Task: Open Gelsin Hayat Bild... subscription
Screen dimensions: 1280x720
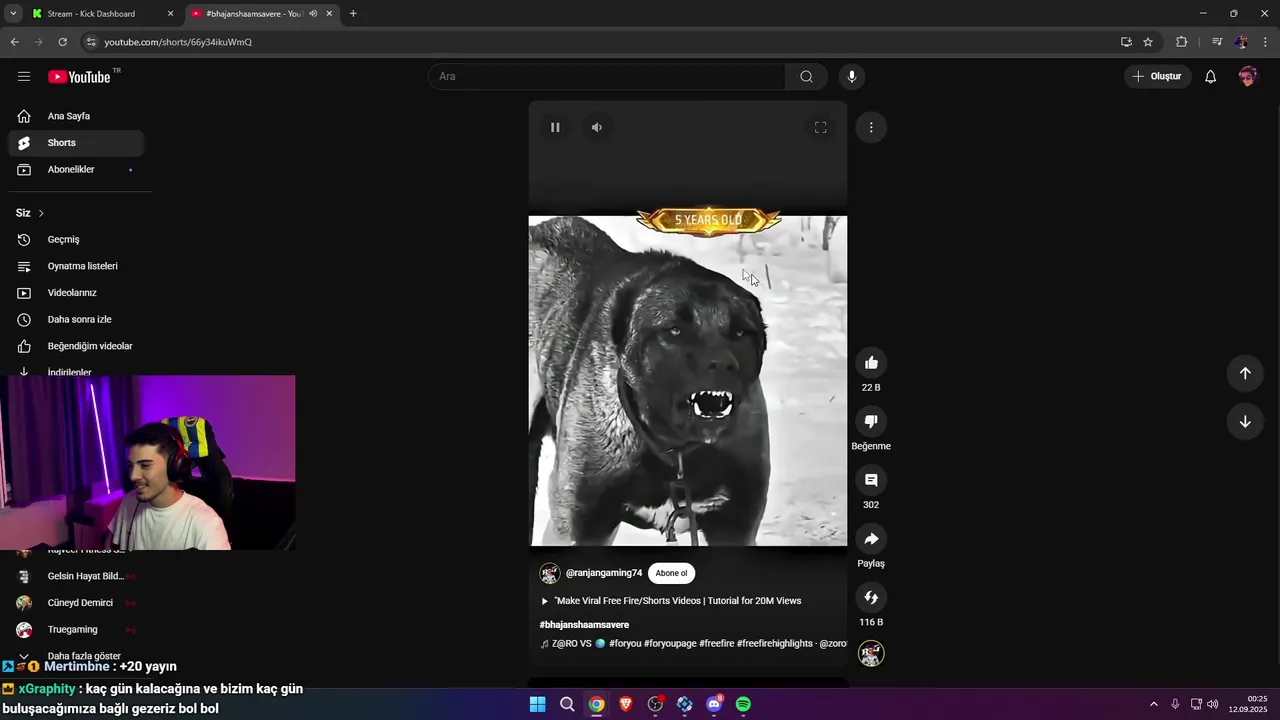Action: point(76,576)
